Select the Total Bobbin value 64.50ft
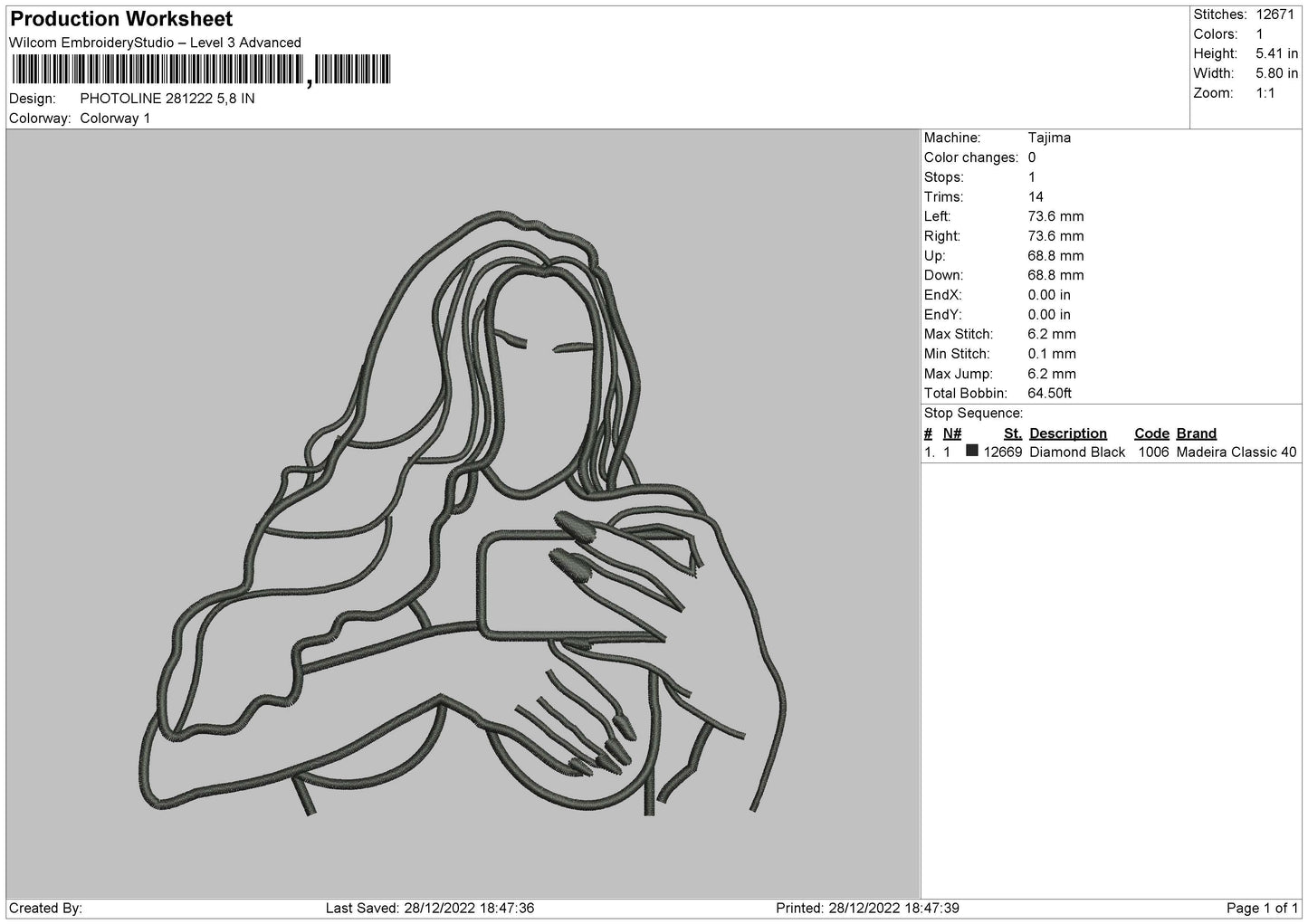This screenshot has width=1308, height=924. click(x=1050, y=394)
